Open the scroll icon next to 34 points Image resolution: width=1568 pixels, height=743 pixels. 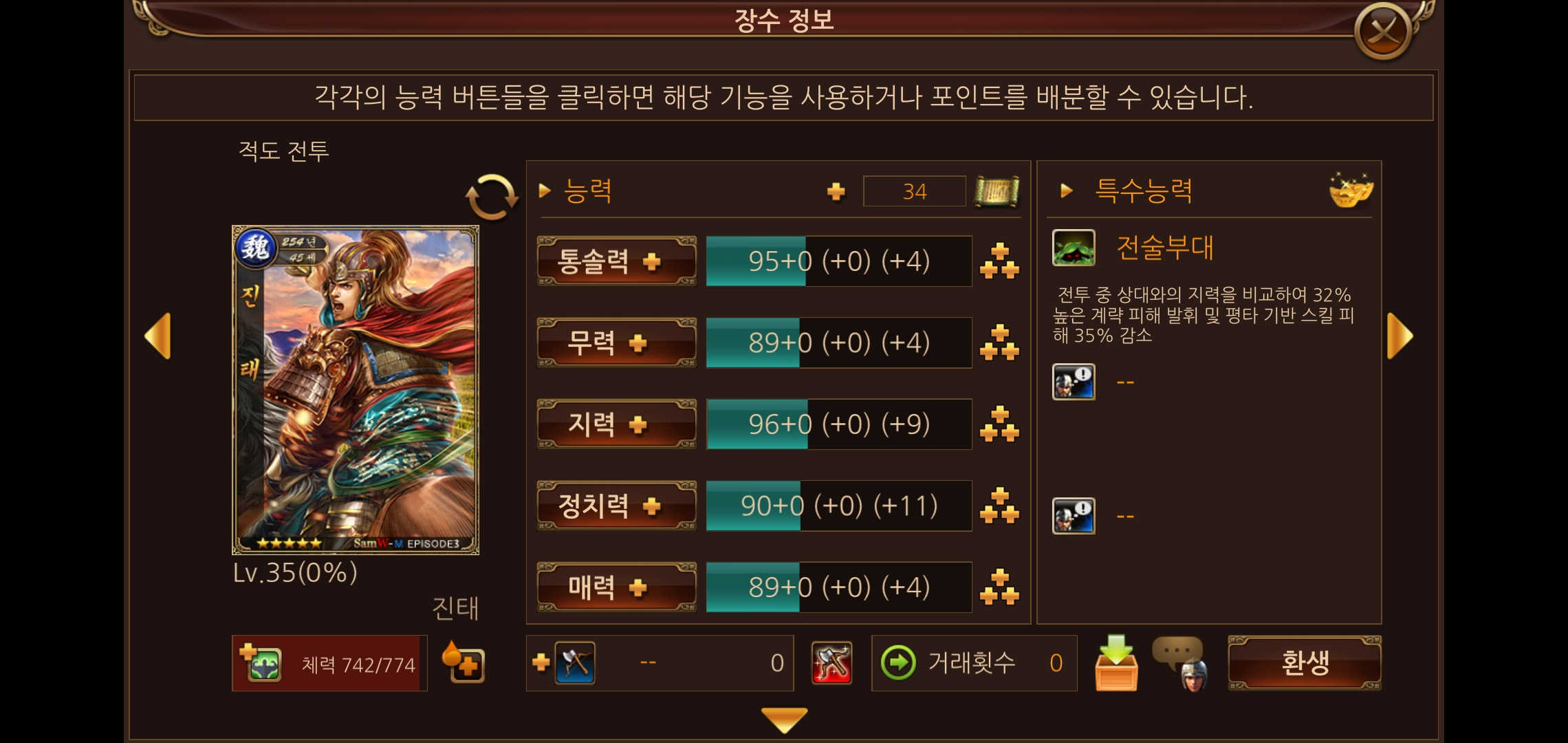click(x=997, y=191)
